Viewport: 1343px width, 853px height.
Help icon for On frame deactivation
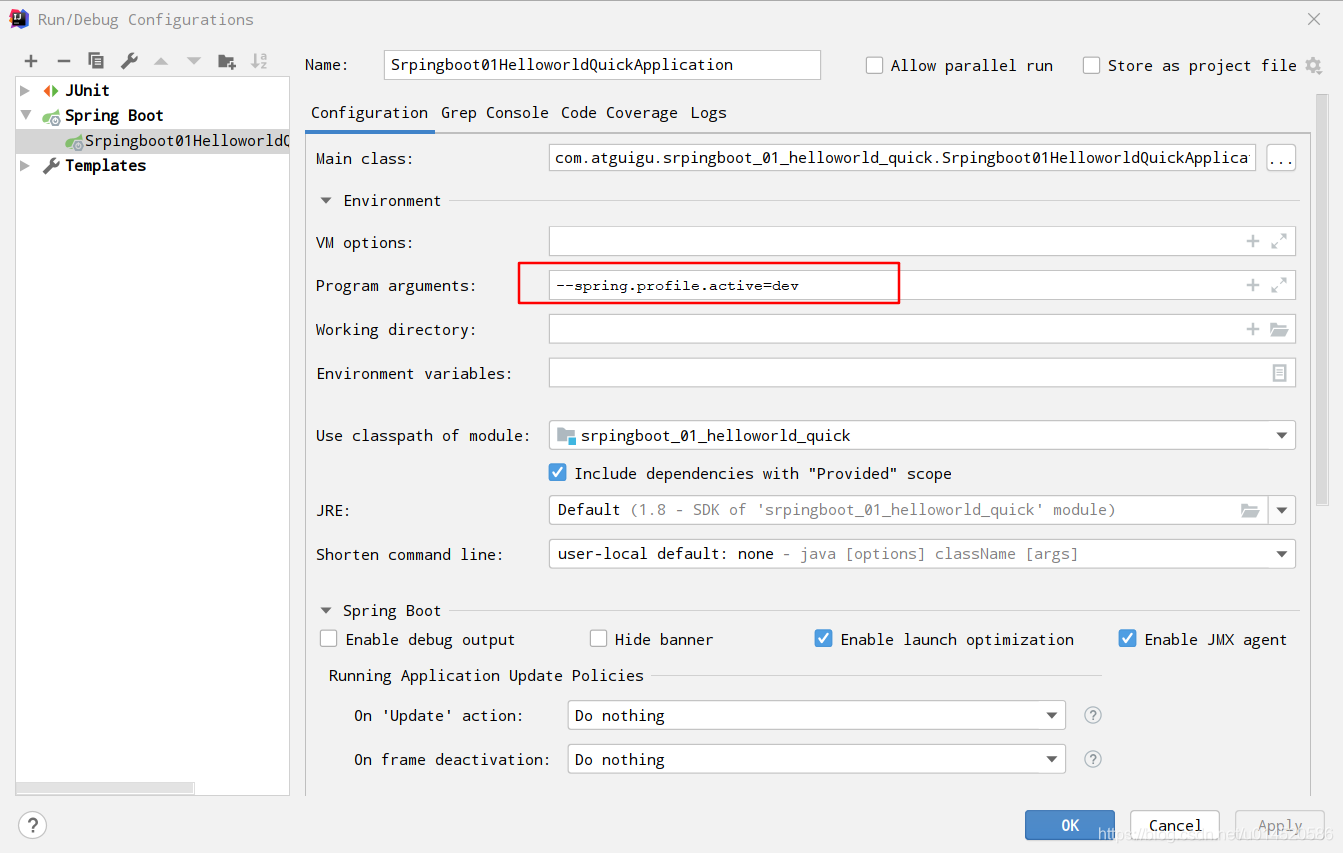[x=1093, y=759]
